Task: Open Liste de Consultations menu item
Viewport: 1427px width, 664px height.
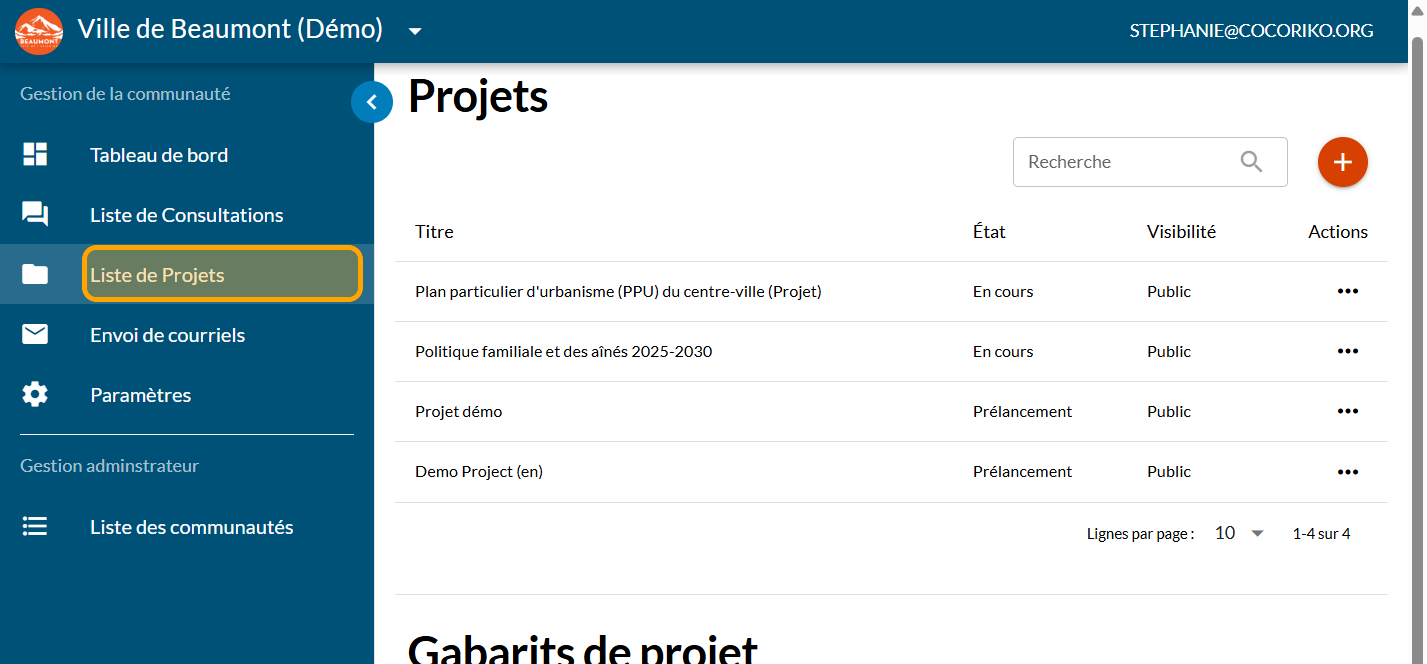Action: (x=186, y=215)
